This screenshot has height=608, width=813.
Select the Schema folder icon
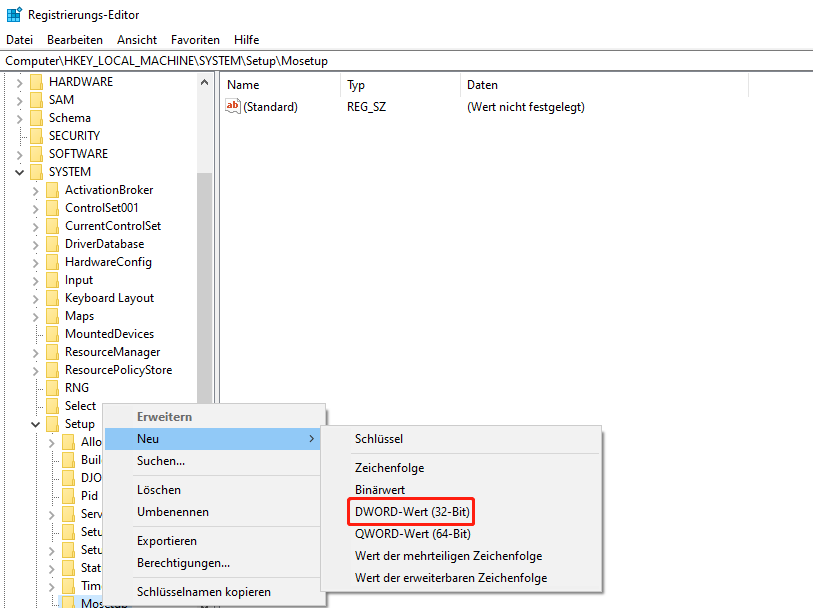click(x=36, y=118)
